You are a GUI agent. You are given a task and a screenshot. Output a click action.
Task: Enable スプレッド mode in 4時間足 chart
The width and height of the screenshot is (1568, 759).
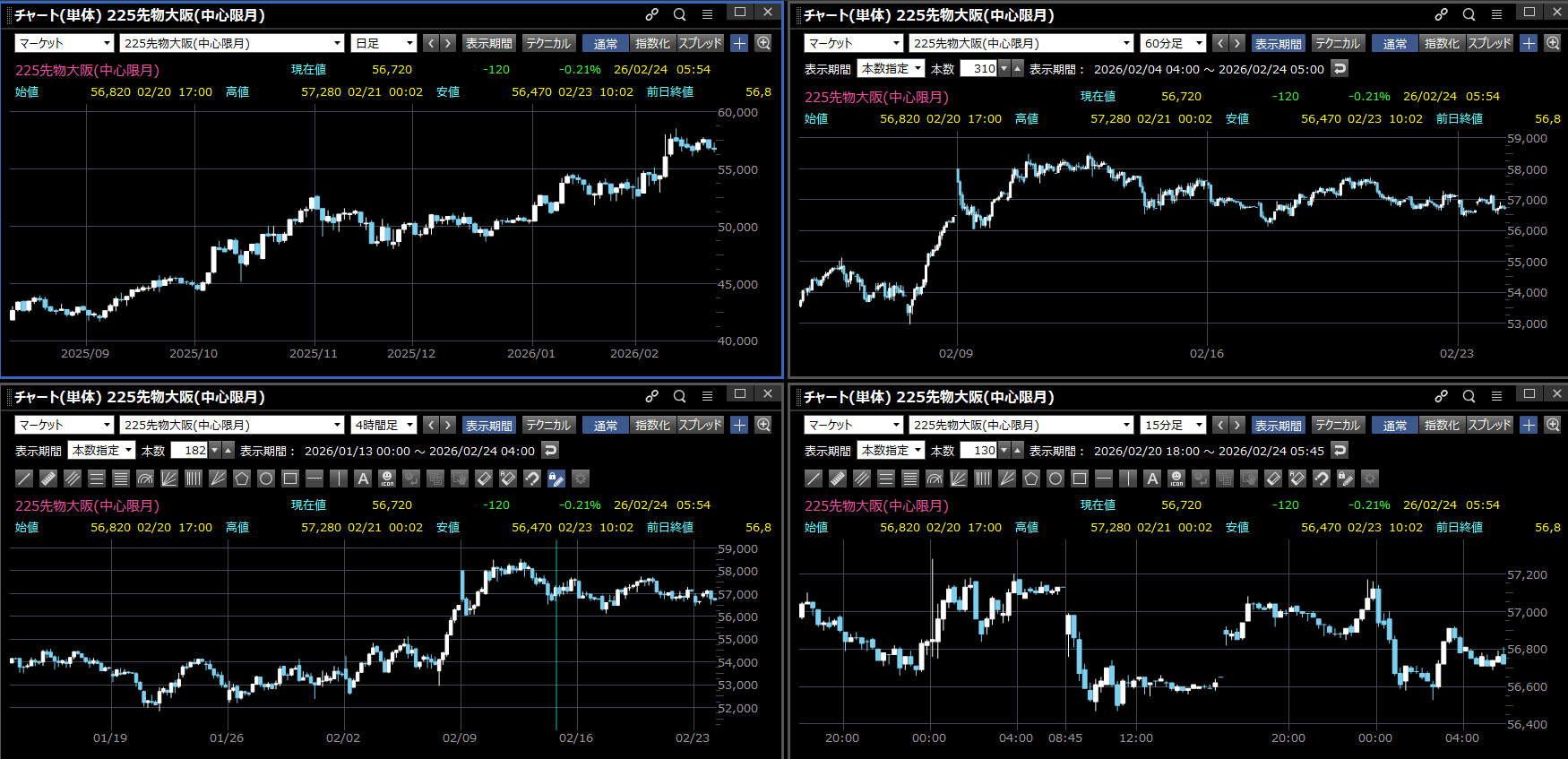pyautogui.click(x=700, y=425)
